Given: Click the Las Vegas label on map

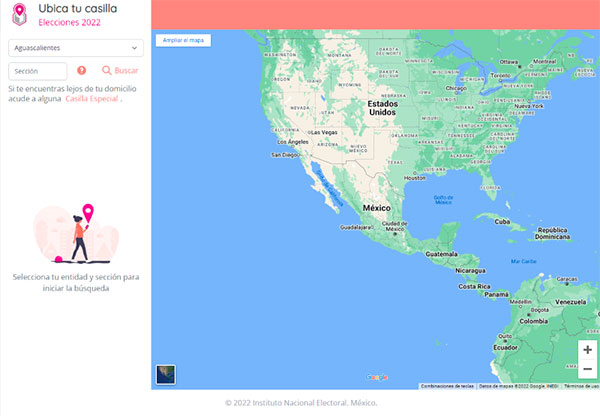Looking at the screenshot, I should point(324,133).
